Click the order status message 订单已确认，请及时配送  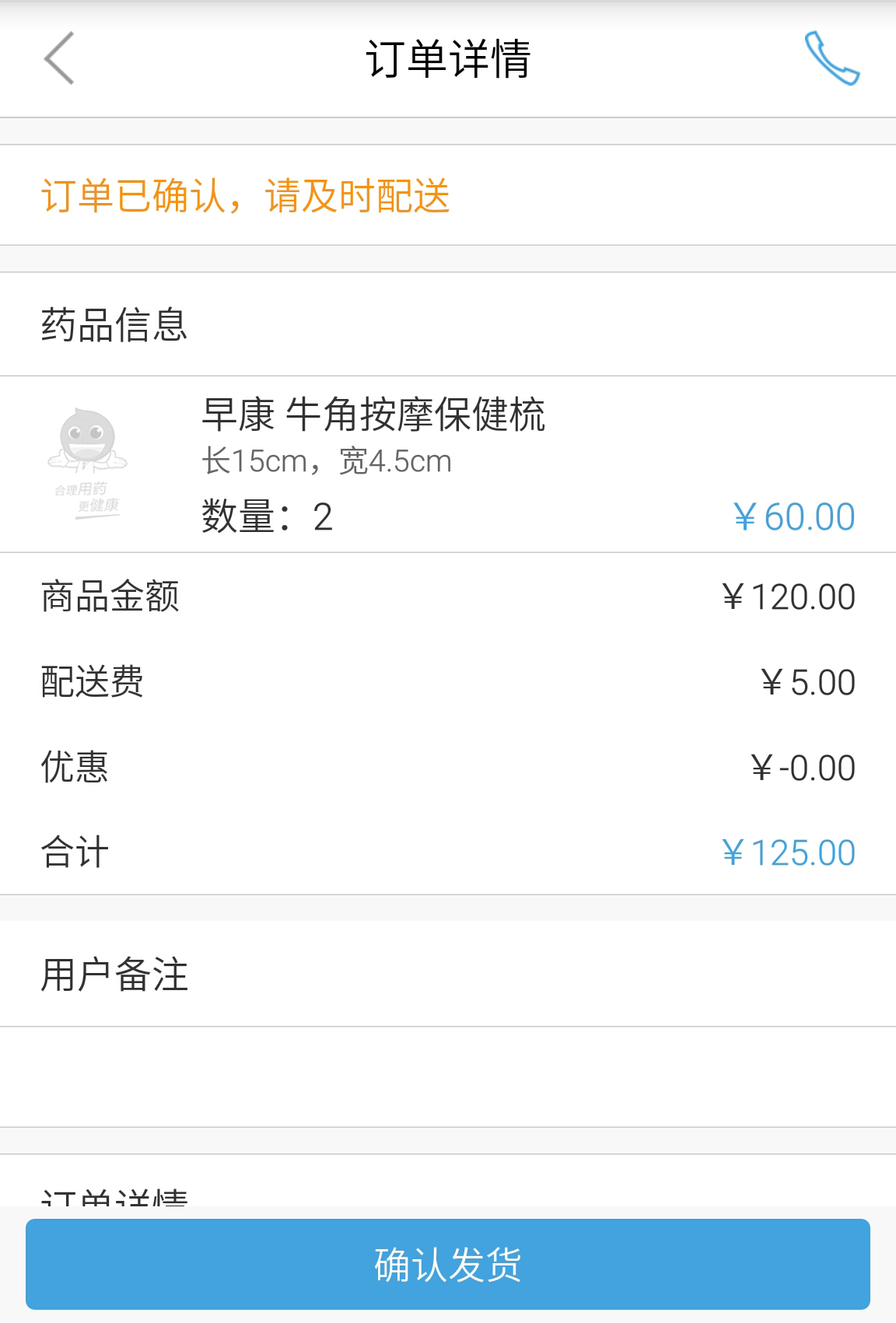pos(247,195)
